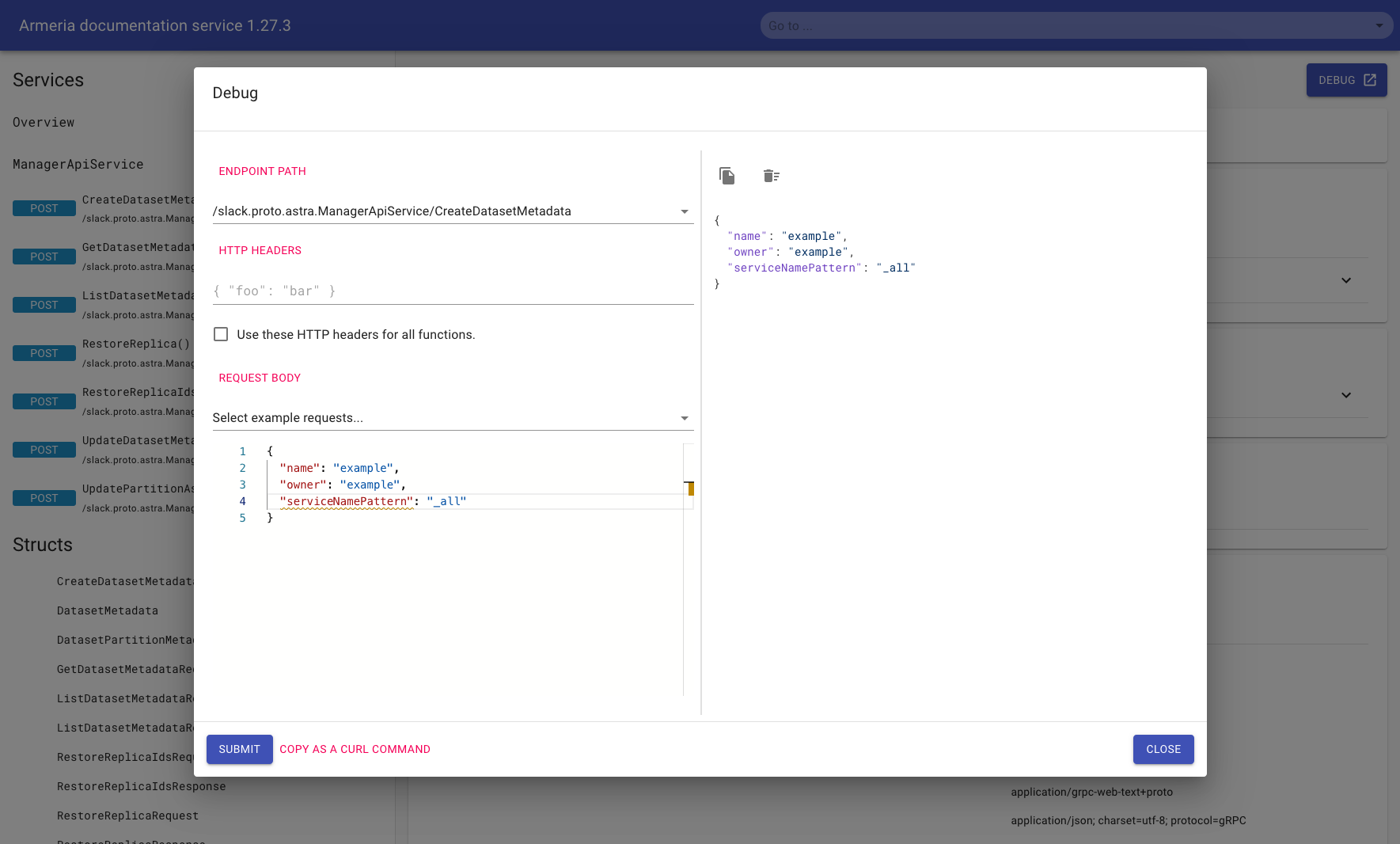Toggle Use these HTTP headers for all functions
Image resolution: width=1400 pixels, height=844 pixels.
[x=221, y=334]
